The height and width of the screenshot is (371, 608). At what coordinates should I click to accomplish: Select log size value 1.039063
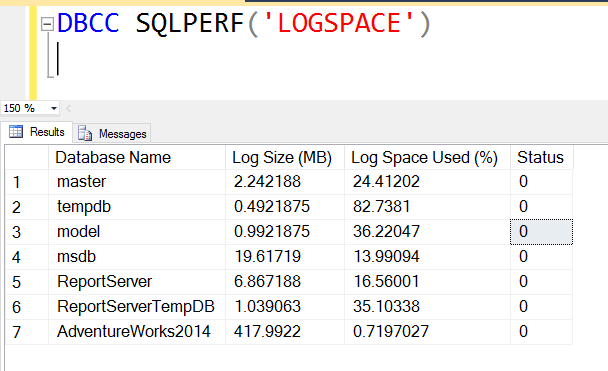(x=285, y=307)
